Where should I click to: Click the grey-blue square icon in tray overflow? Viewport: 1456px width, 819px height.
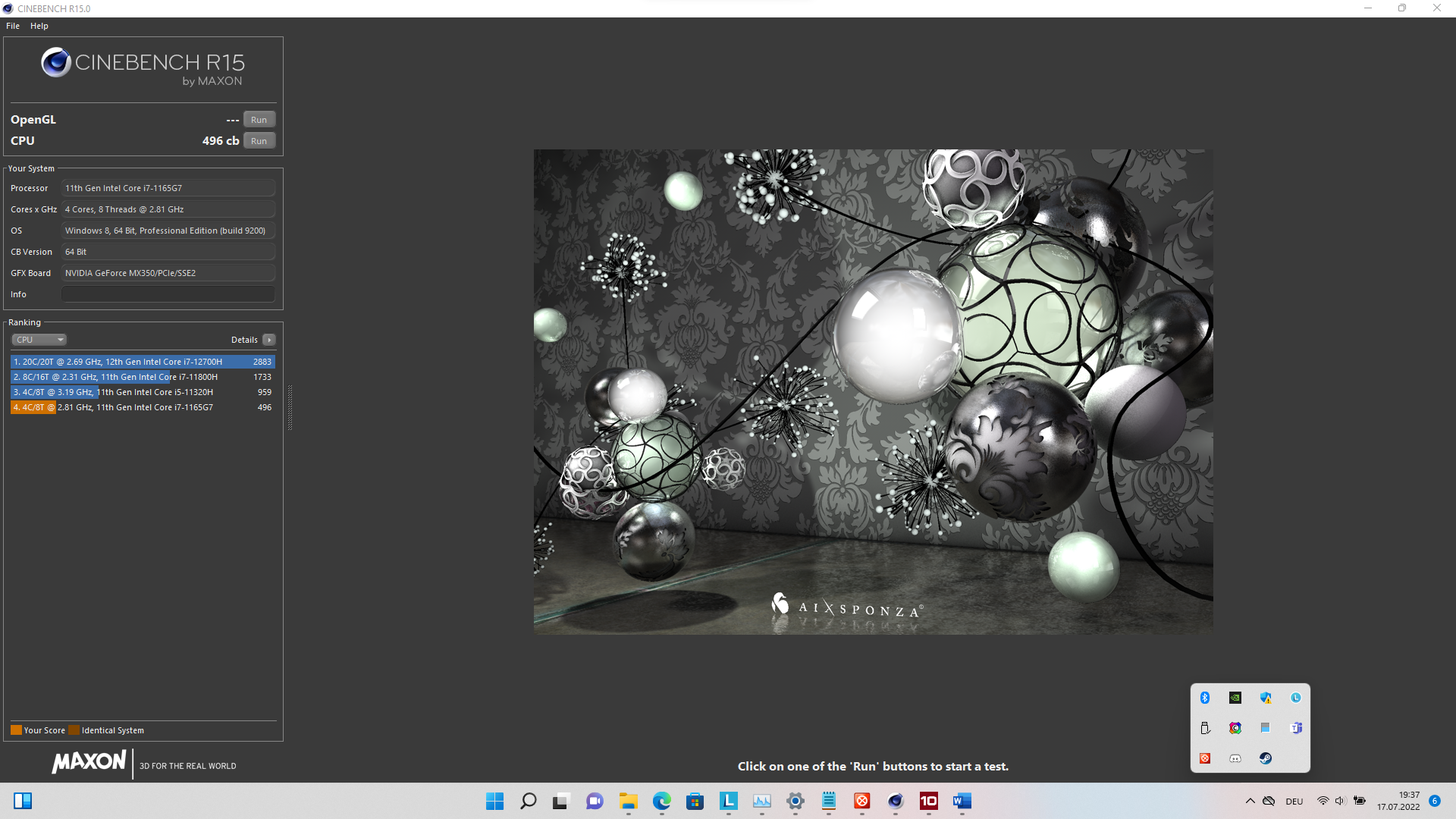pos(1266,728)
